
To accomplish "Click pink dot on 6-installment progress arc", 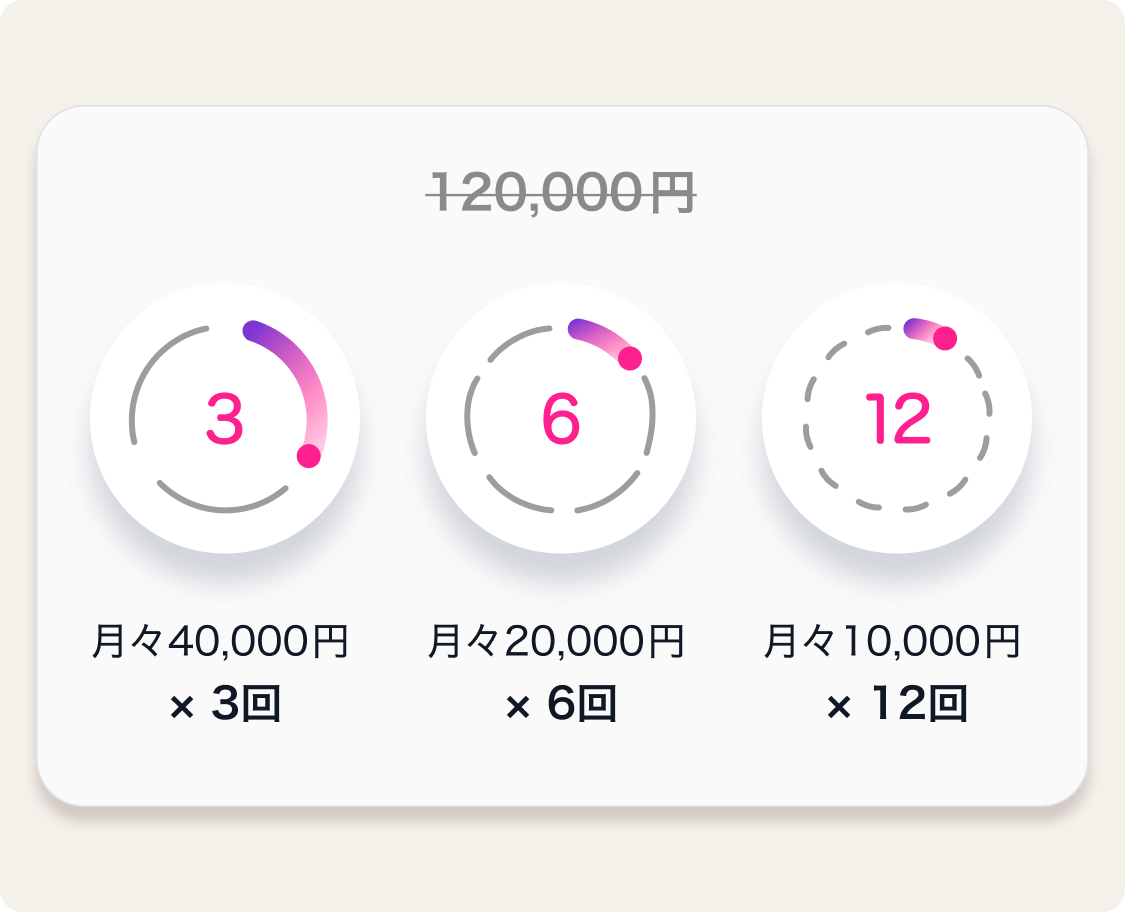I will click(x=629, y=358).
